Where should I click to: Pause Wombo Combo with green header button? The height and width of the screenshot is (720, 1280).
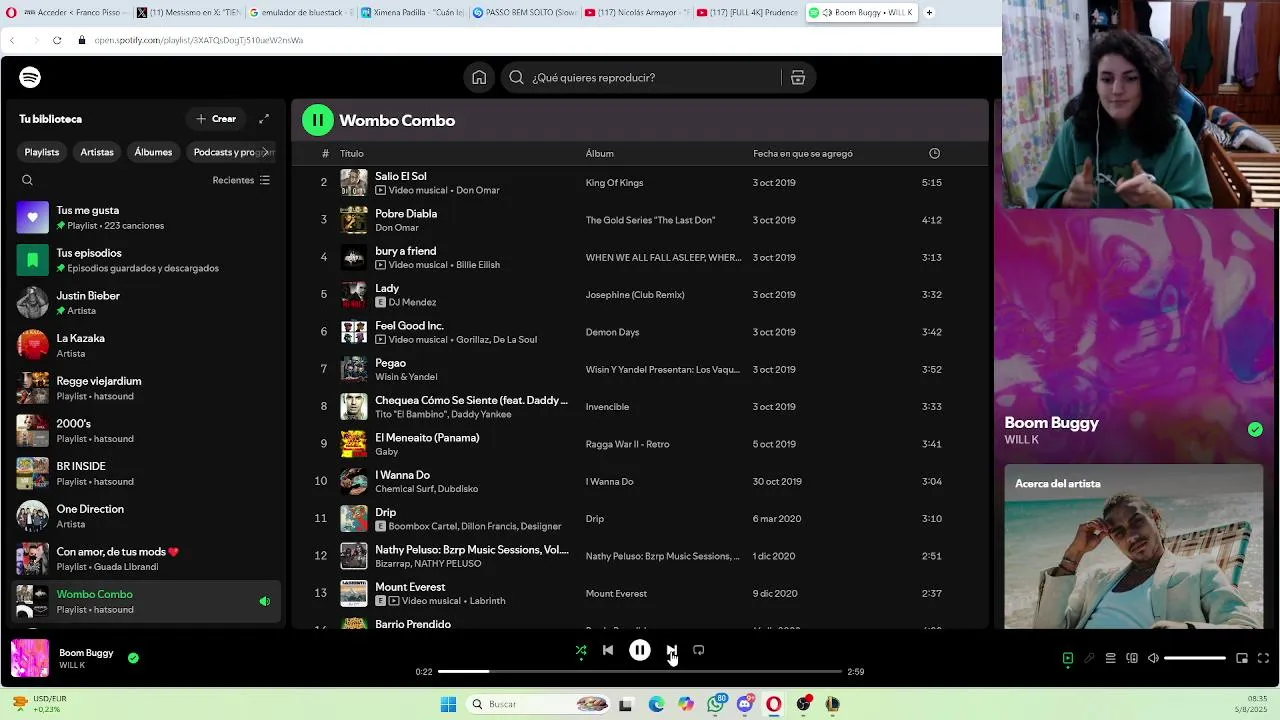(x=318, y=120)
